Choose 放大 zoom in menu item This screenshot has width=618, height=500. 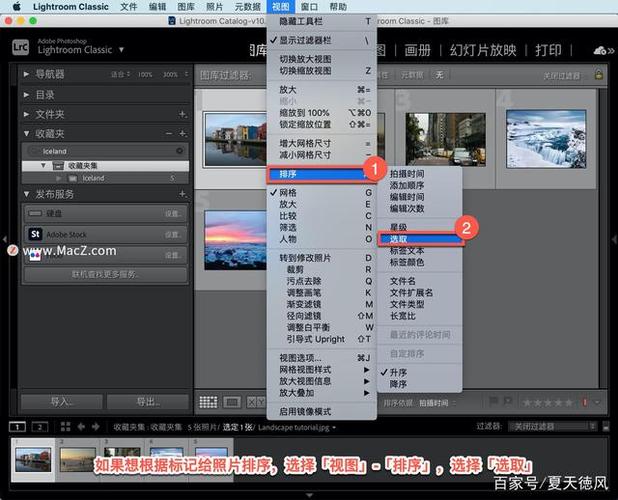pos(322,90)
